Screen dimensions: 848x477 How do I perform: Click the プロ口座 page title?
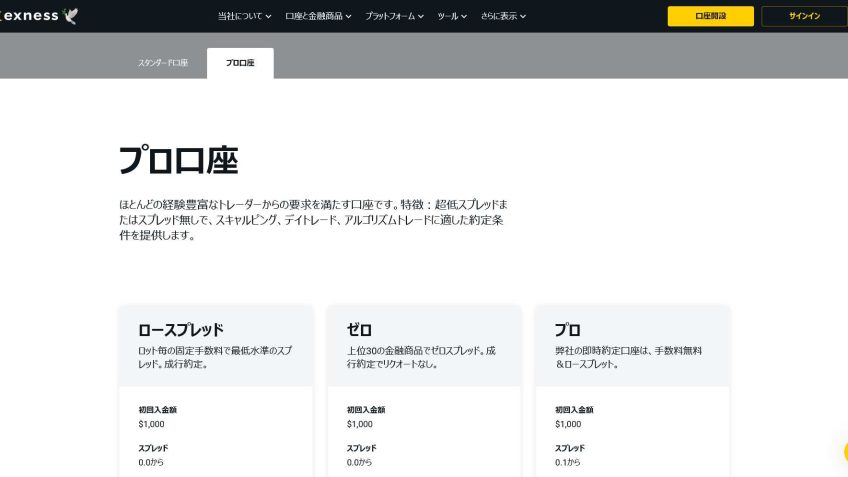[178, 160]
